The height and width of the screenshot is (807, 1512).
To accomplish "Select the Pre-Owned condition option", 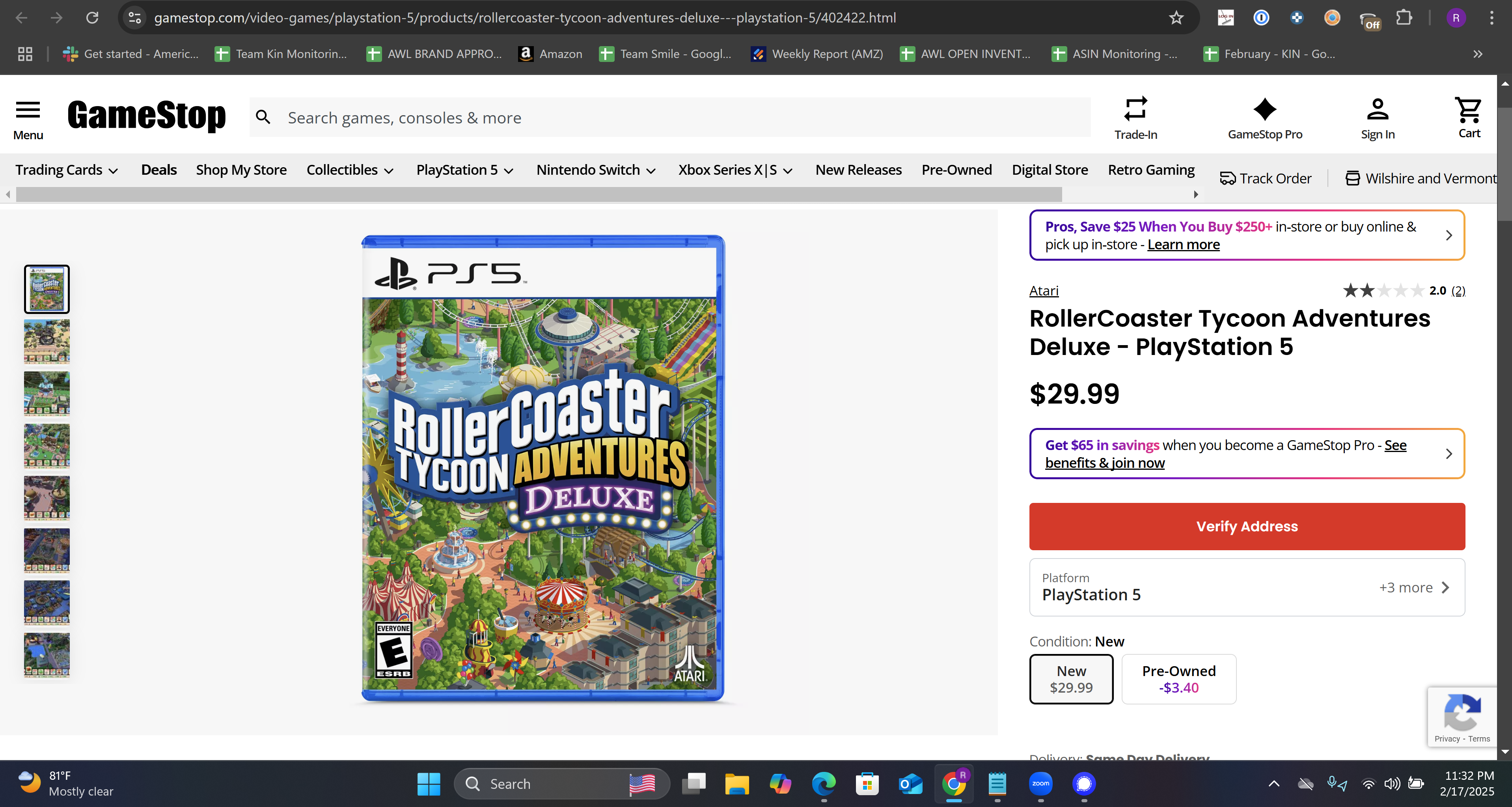I will coord(1178,679).
